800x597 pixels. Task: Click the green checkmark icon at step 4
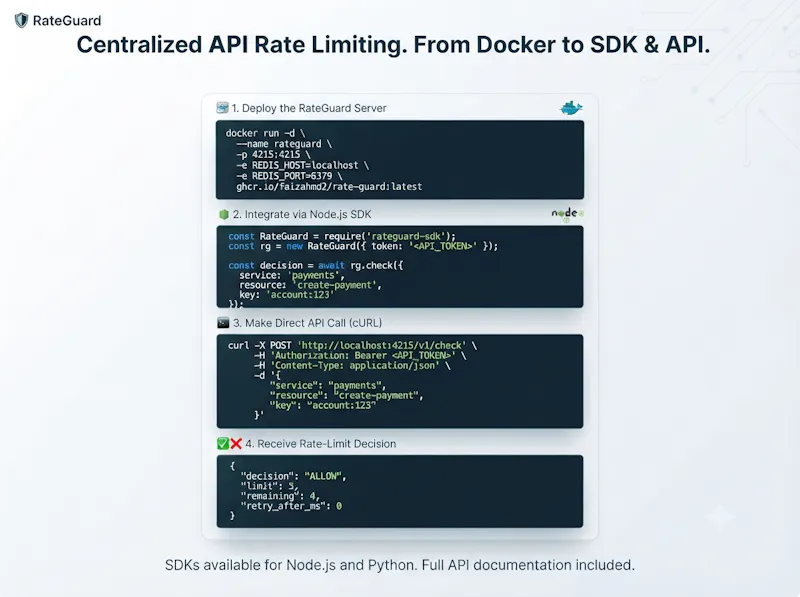point(223,443)
